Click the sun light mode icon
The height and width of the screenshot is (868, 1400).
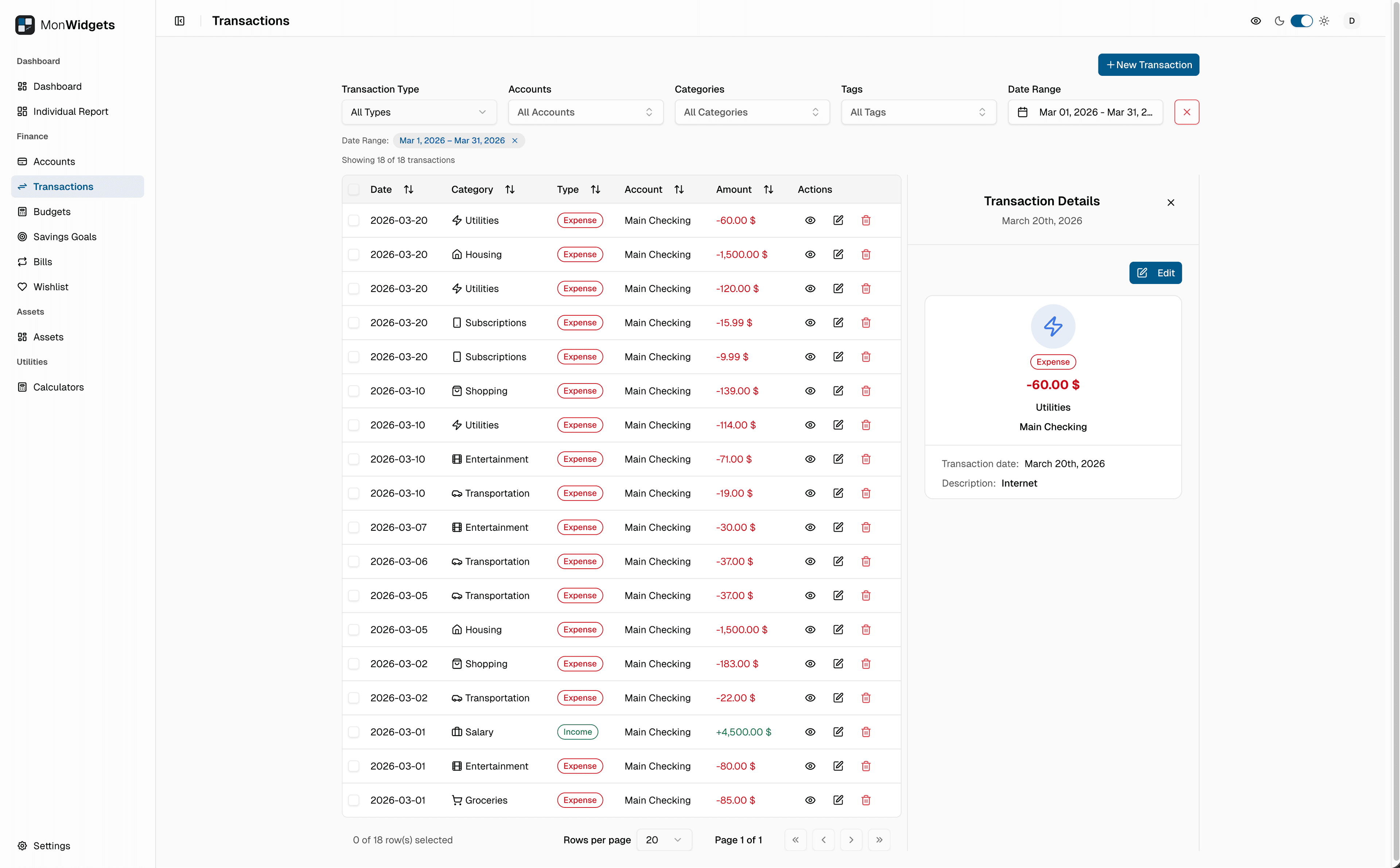1324,21
